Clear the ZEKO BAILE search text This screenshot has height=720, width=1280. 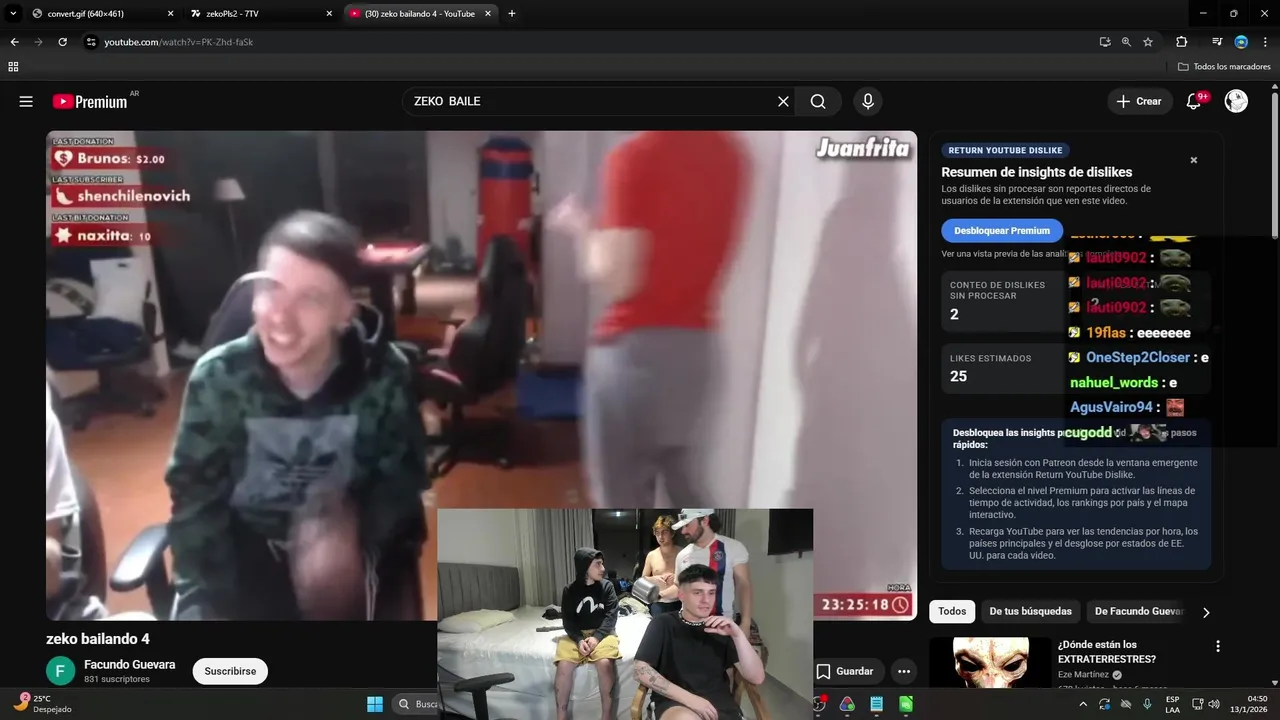(783, 101)
